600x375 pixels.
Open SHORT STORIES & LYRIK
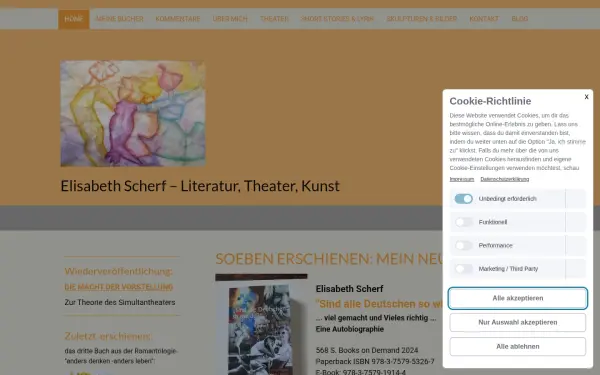[x=338, y=19]
